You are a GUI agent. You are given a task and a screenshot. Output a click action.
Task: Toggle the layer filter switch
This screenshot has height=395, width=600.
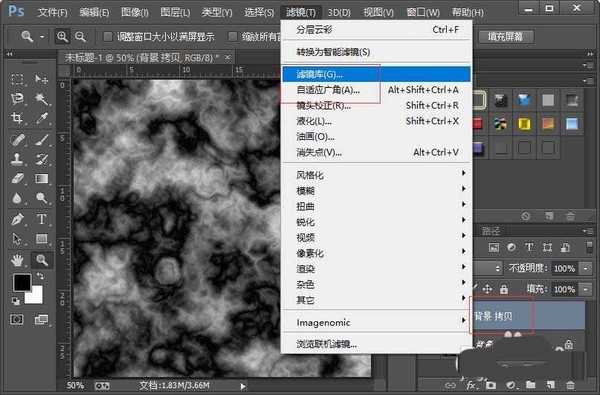(589, 247)
